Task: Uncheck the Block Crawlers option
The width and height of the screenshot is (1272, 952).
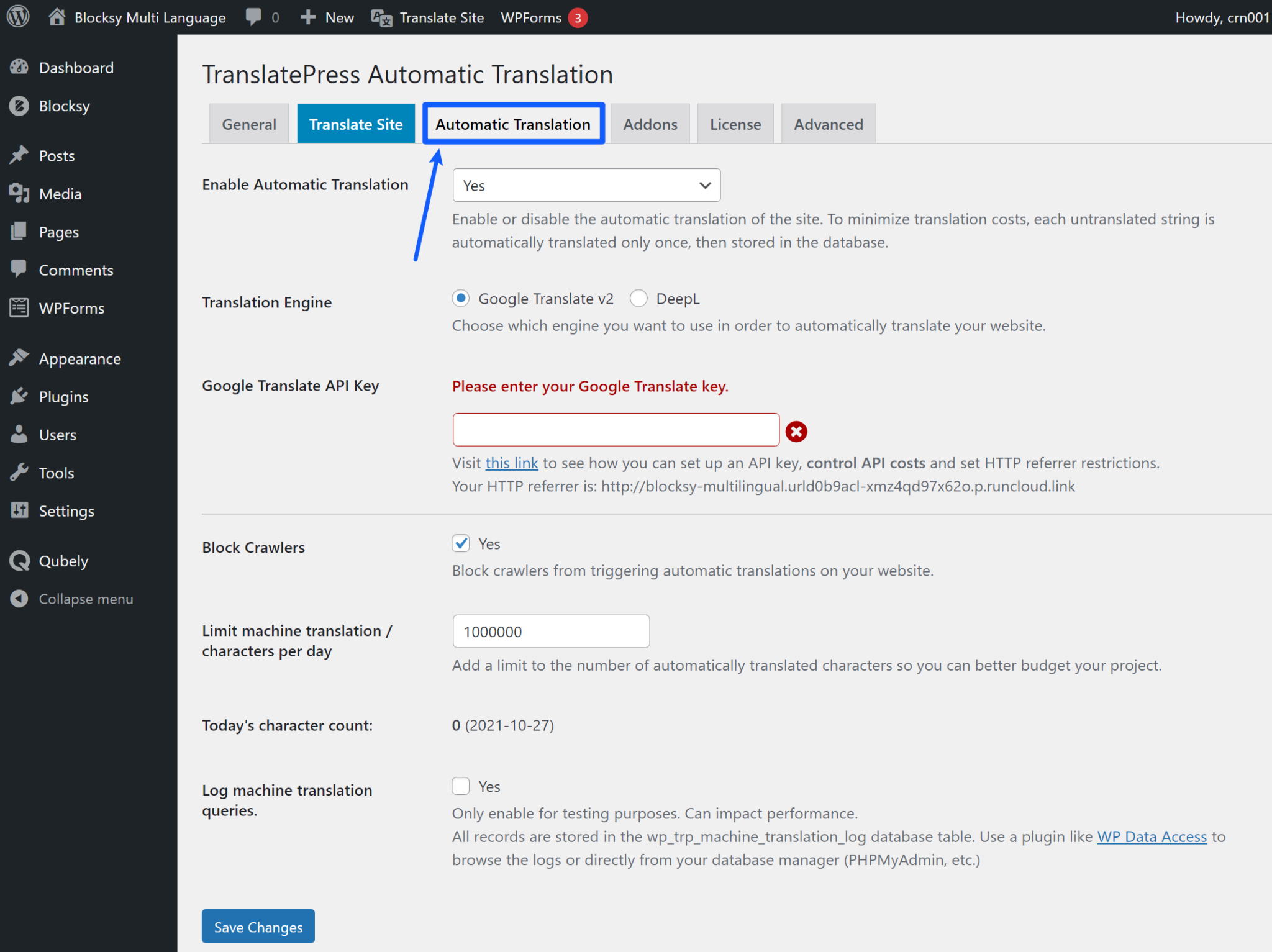Action: pos(460,543)
